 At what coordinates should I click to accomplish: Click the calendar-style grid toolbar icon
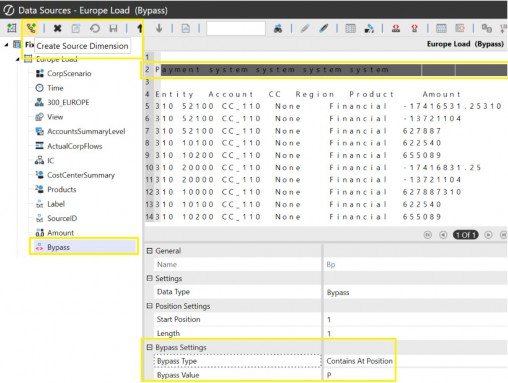[x=441, y=29]
